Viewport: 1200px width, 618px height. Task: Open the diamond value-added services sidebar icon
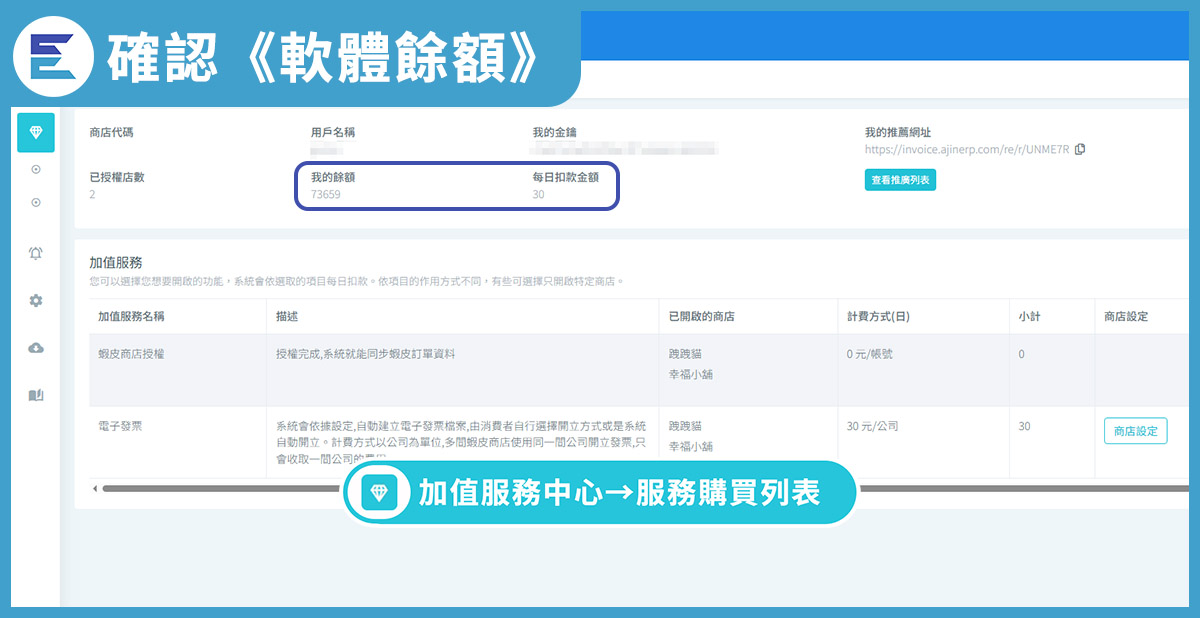(x=36, y=133)
